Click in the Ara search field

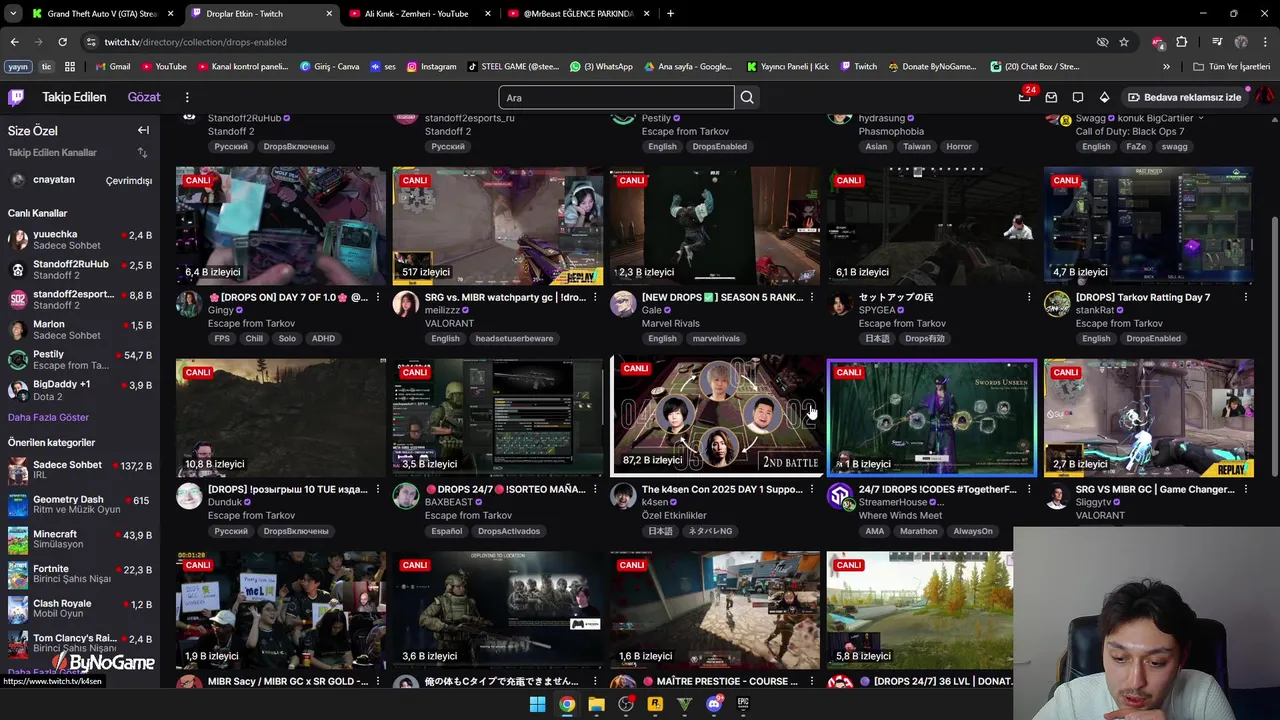(616, 97)
